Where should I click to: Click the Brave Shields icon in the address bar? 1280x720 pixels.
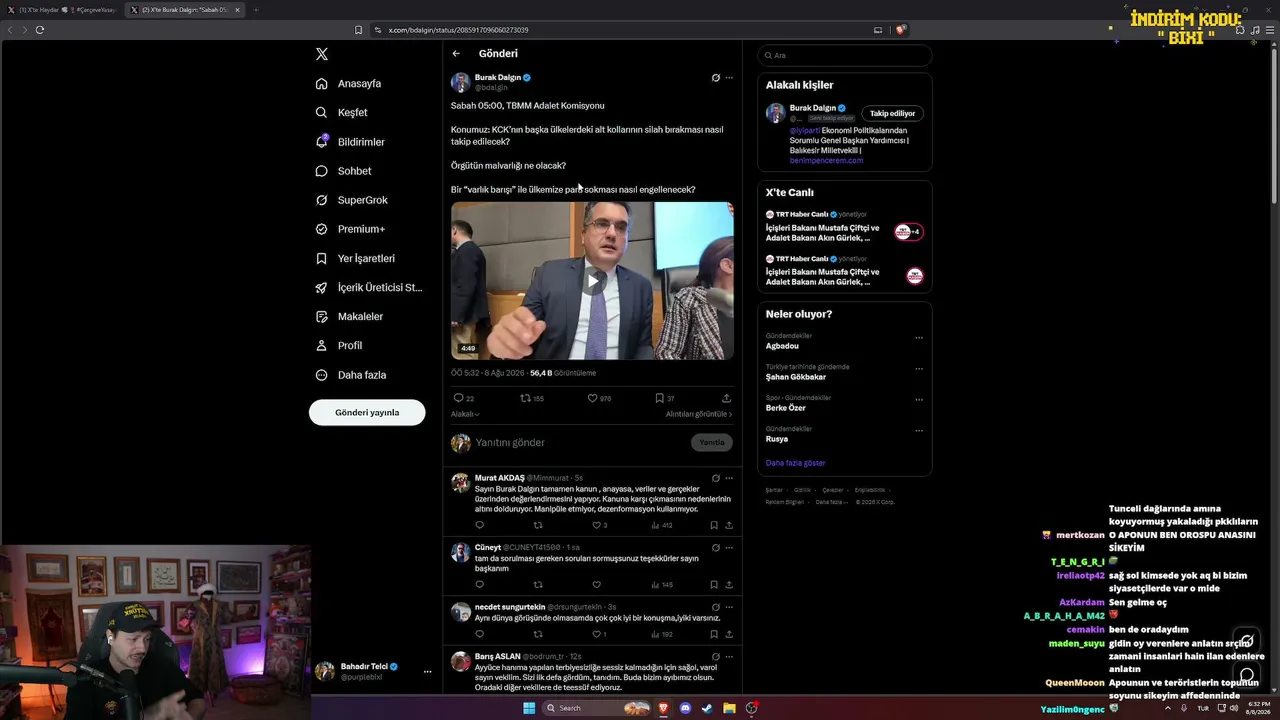pos(901,30)
